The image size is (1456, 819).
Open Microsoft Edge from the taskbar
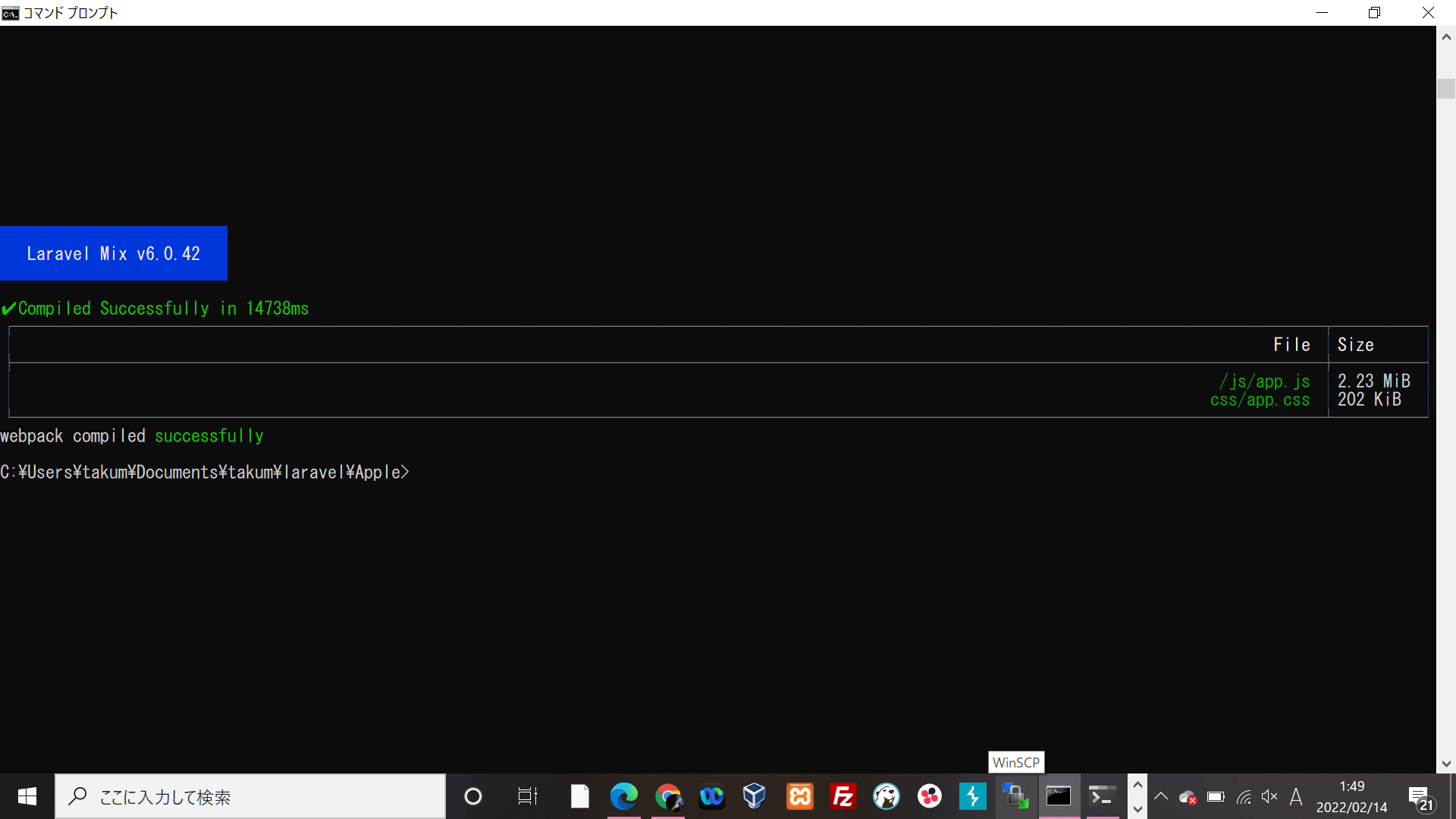pos(623,796)
